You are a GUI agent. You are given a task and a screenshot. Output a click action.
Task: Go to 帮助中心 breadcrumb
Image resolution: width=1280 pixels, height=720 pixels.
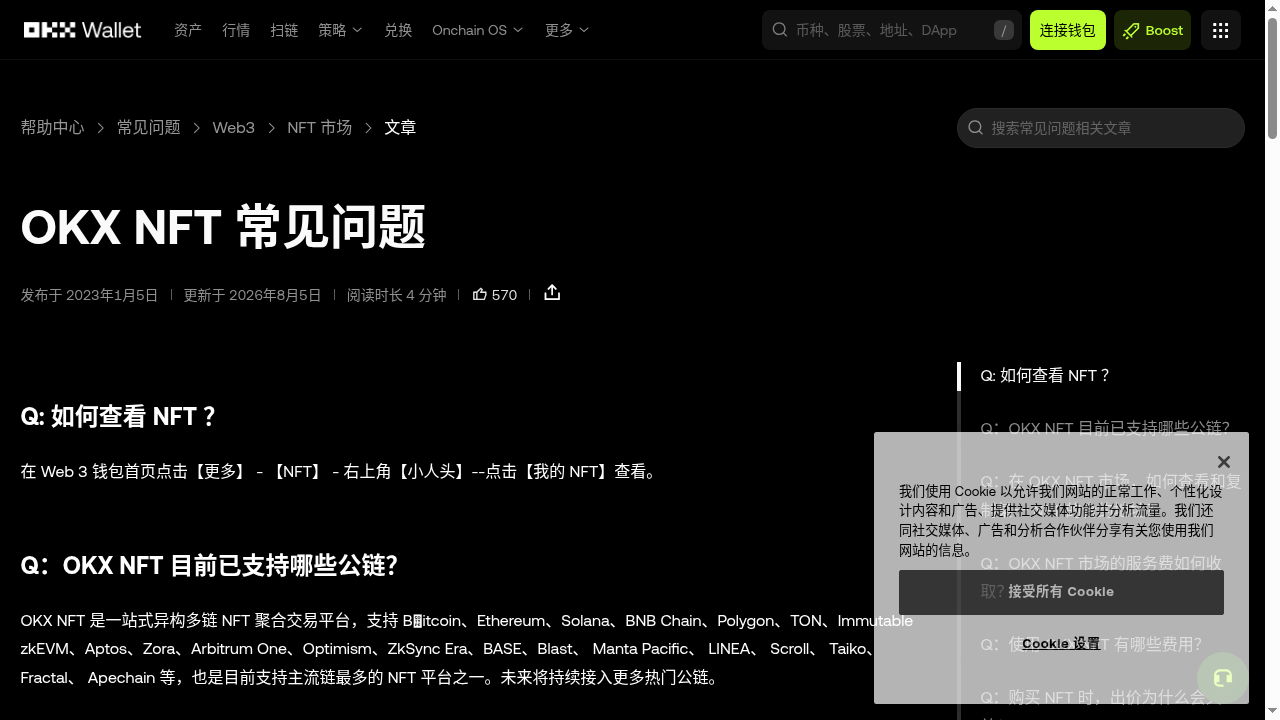pyautogui.click(x=52, y=127)
